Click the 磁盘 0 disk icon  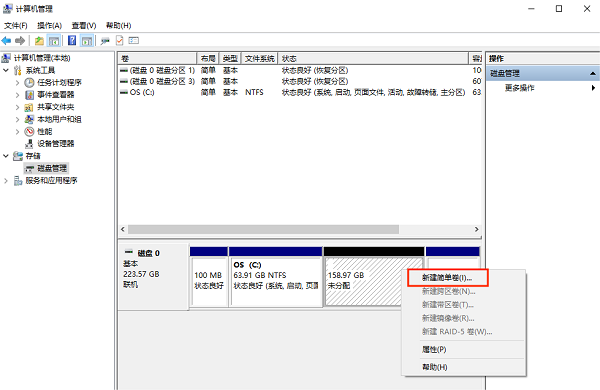(x=129, y=252)
